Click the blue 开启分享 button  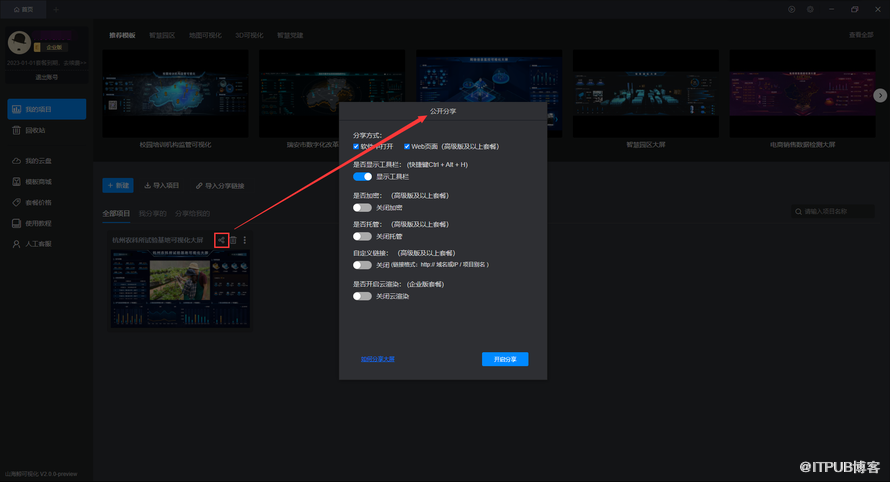coord(504,359)
